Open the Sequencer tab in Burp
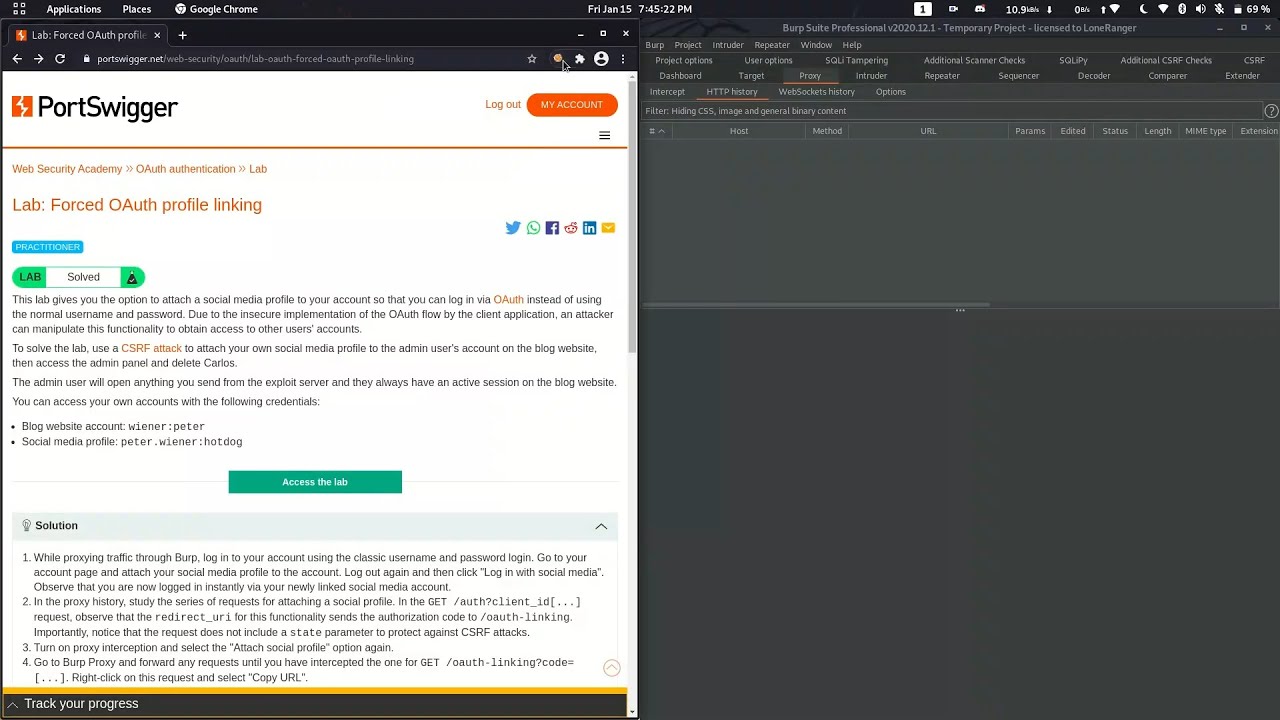This screenshot has height=720, width=1280. pyautogui.click(x=1019, y=76)
